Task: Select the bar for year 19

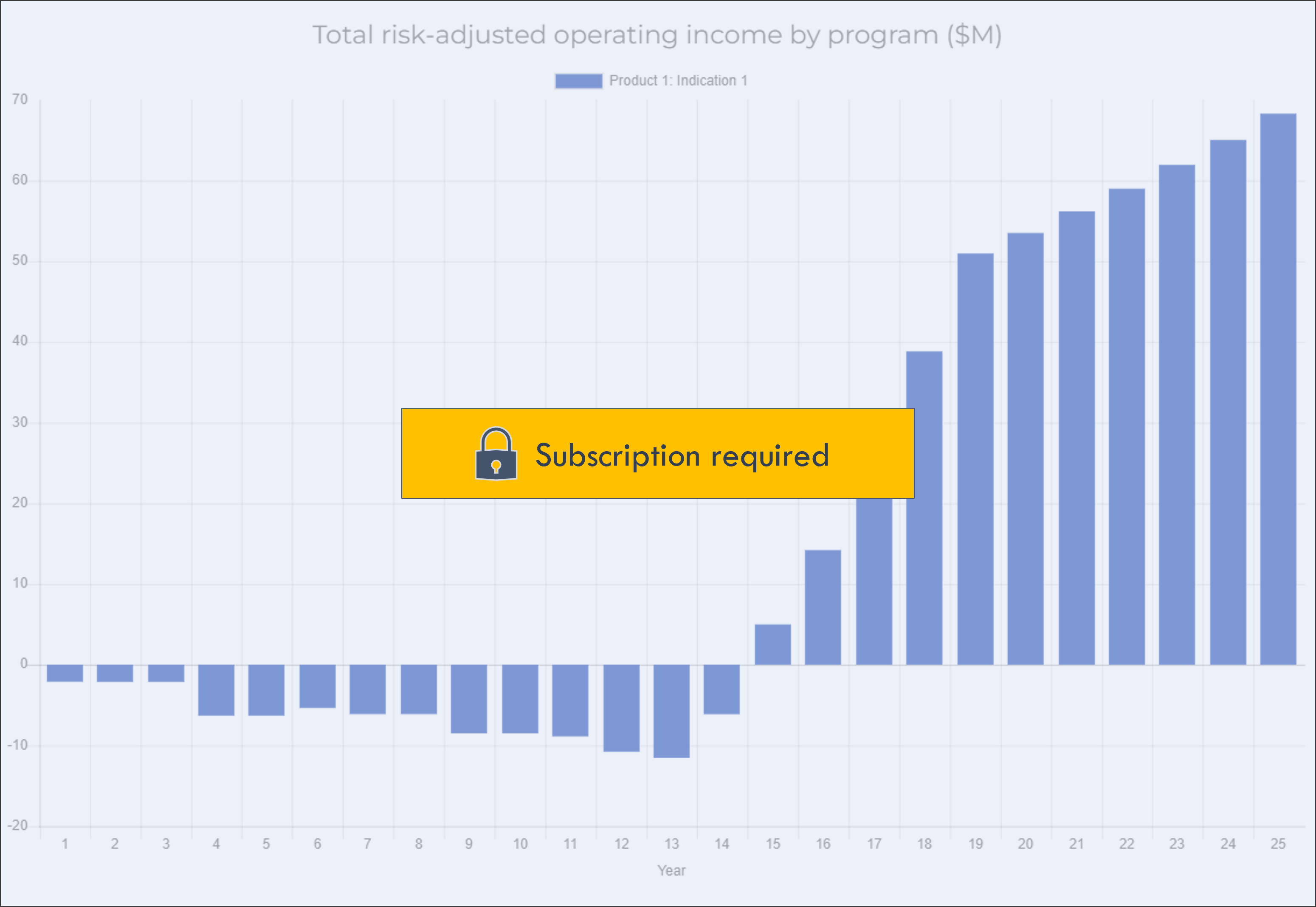Action: pyautogui.click(x=975, y=459)
